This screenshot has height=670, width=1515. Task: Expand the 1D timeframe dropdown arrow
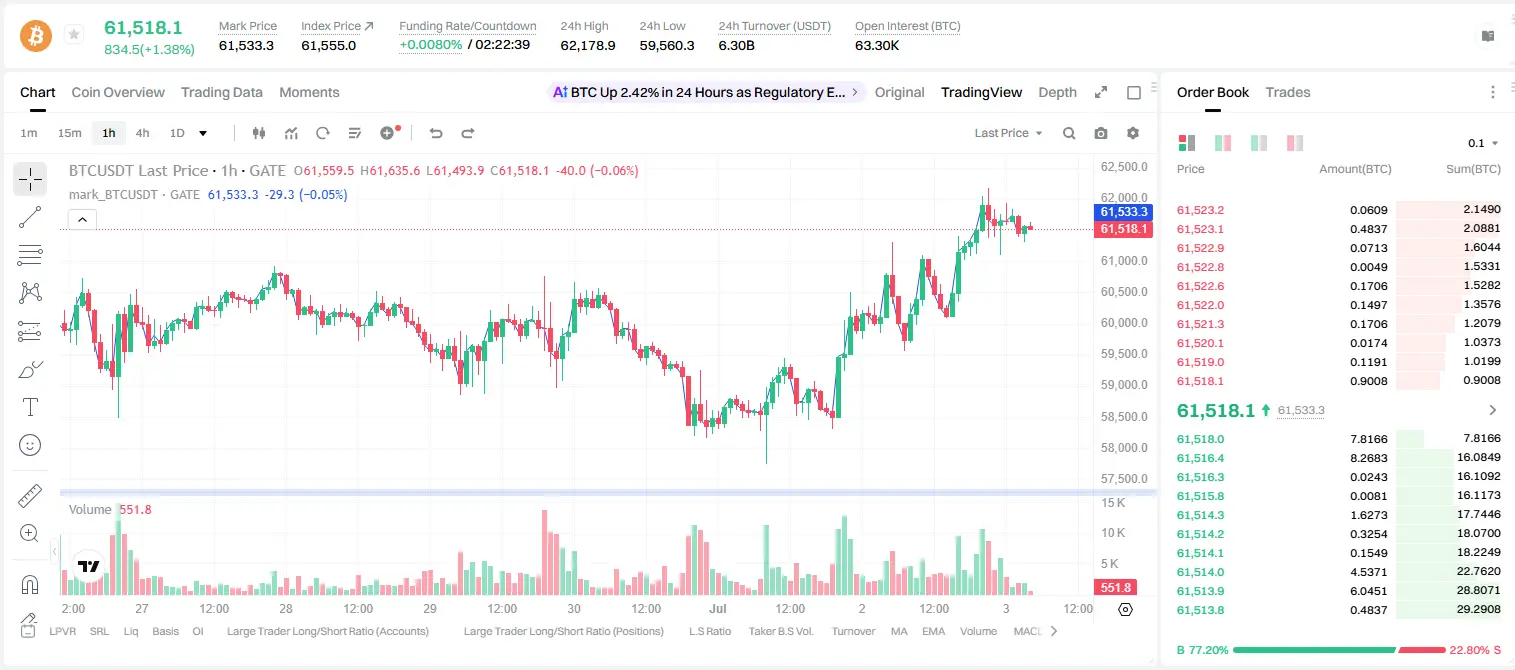203,133
